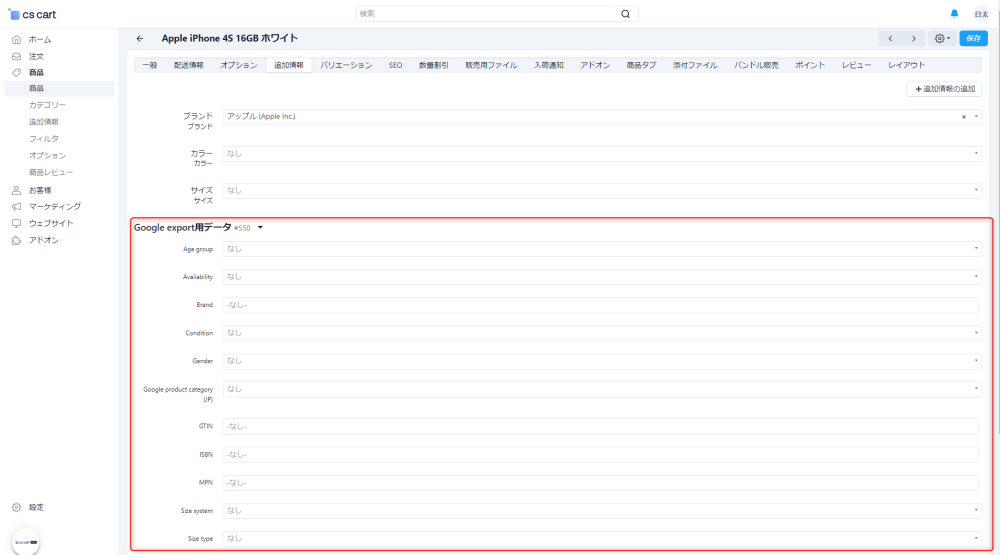Viewport: 1000px width, 555px height.
Task: Click the add-ons puzzle icon
Action: (17, 240)
